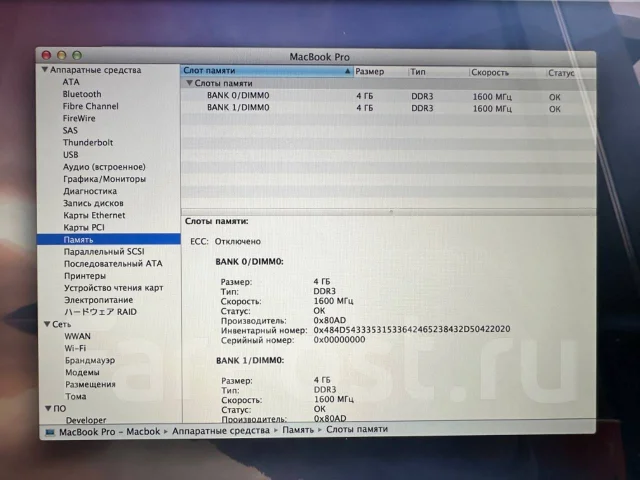Viewport: 640px width, 480px height.
Task: Select Графика/Мониторы entry
Action: (x=104, y=179)
